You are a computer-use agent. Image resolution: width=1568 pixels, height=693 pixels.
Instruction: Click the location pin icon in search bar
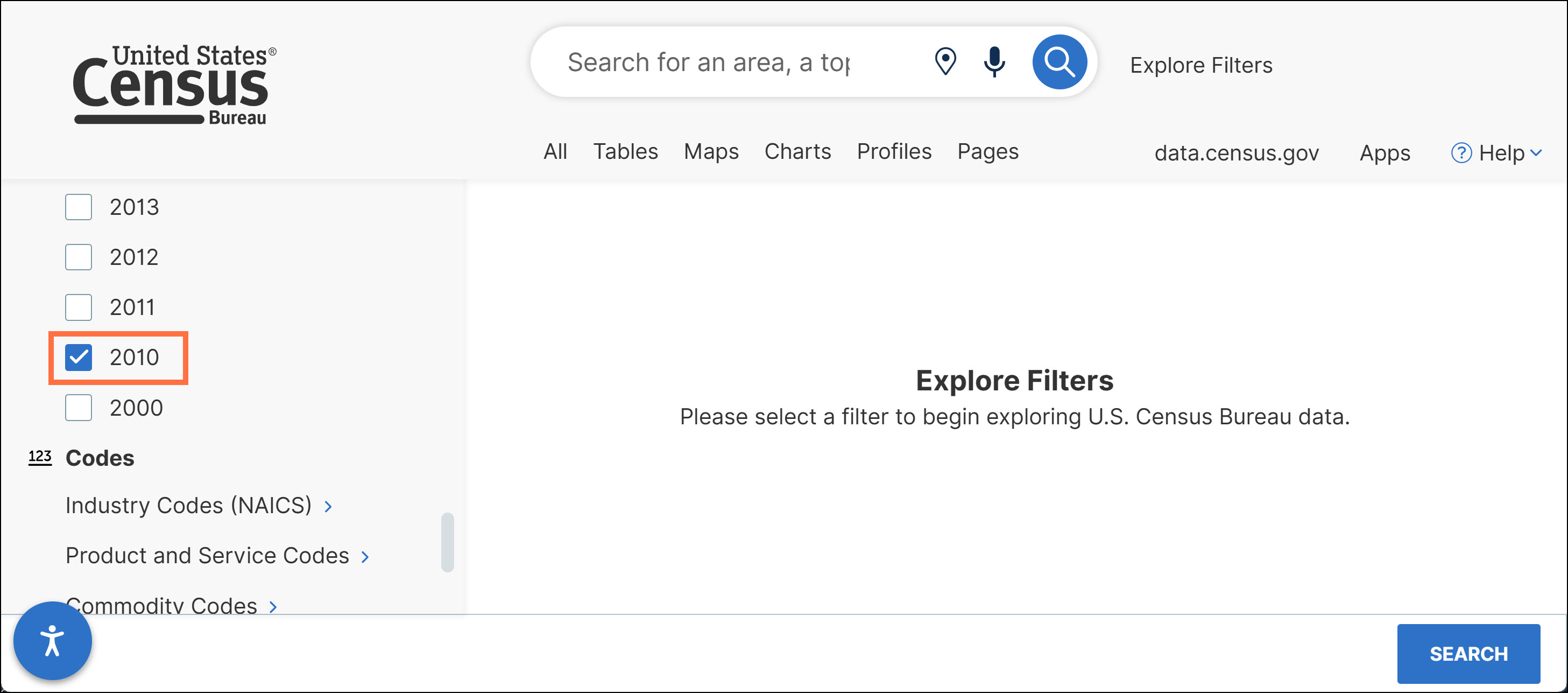point(945,62)
